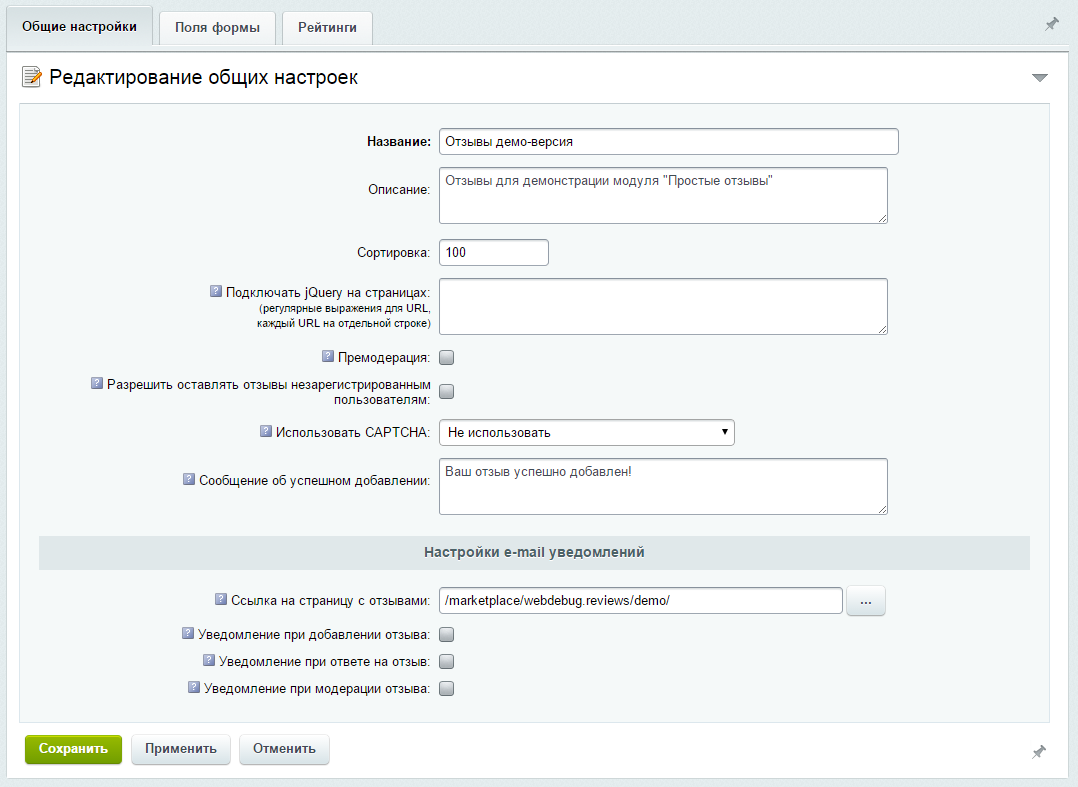Open file browser with the ... button
Viewport: 1078px width, 787px height.
click(866, 601)
